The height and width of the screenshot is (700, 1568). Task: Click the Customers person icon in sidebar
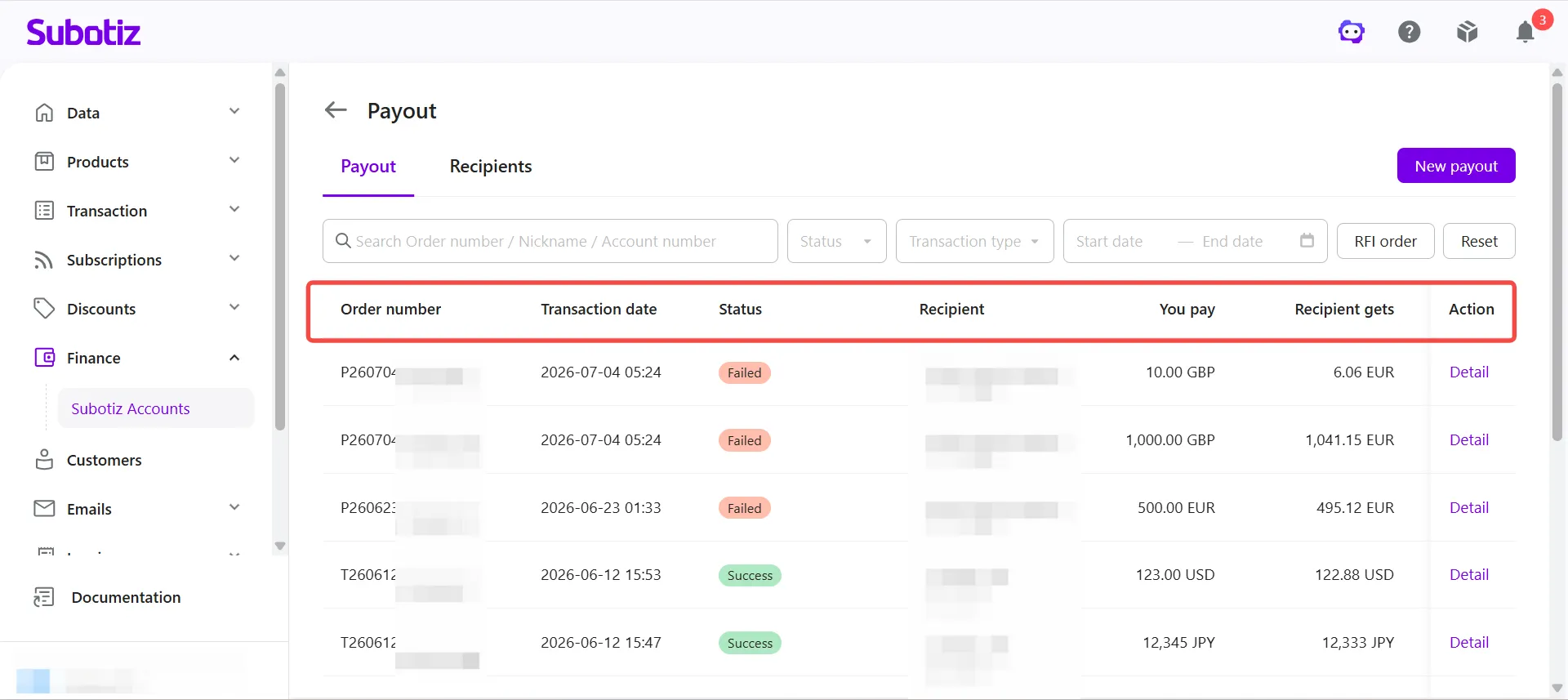(x=44, y=460)
